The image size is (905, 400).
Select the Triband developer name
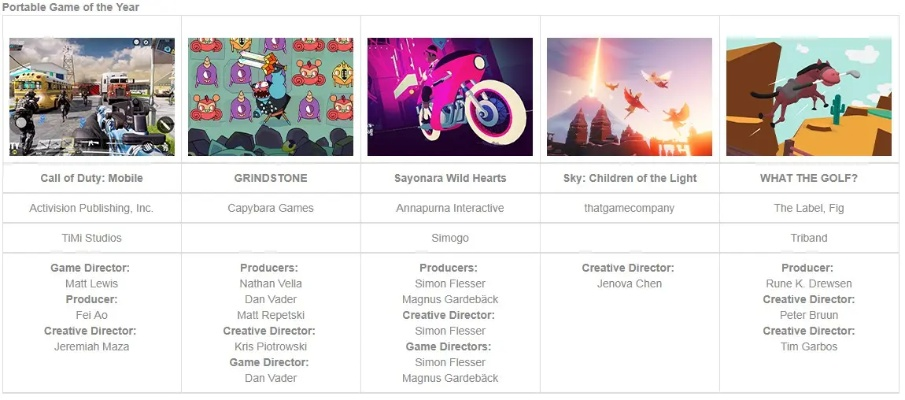tap(809, 238)
